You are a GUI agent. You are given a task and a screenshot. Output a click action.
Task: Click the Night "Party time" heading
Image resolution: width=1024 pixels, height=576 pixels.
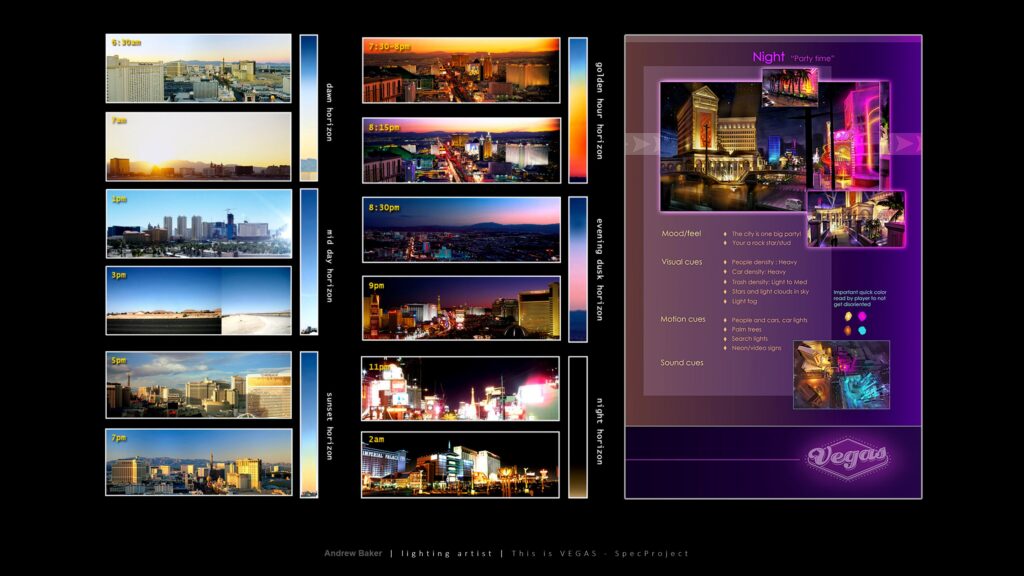(x=792, y=58)
